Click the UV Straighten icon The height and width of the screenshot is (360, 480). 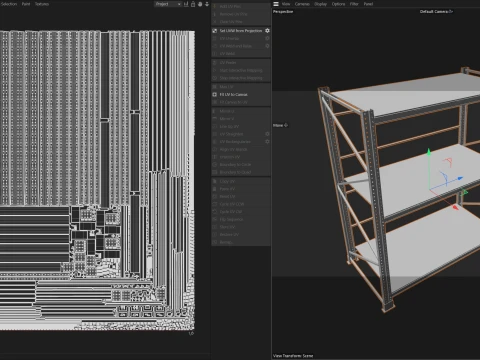pyautogui.click(x=215, y=134)
